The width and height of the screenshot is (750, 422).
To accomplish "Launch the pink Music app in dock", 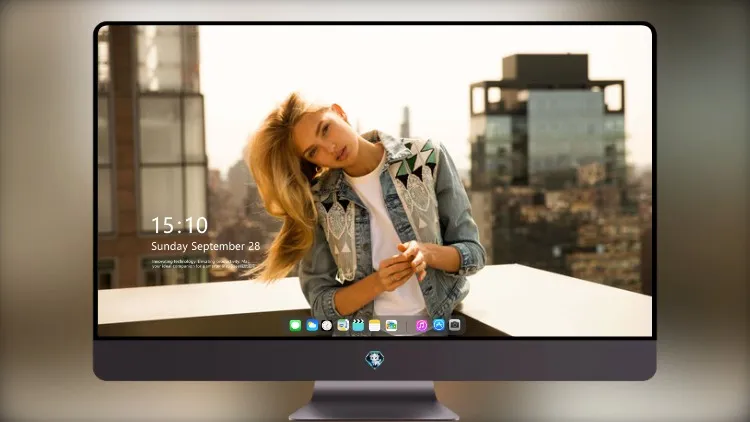I will [x=421, y=325].
